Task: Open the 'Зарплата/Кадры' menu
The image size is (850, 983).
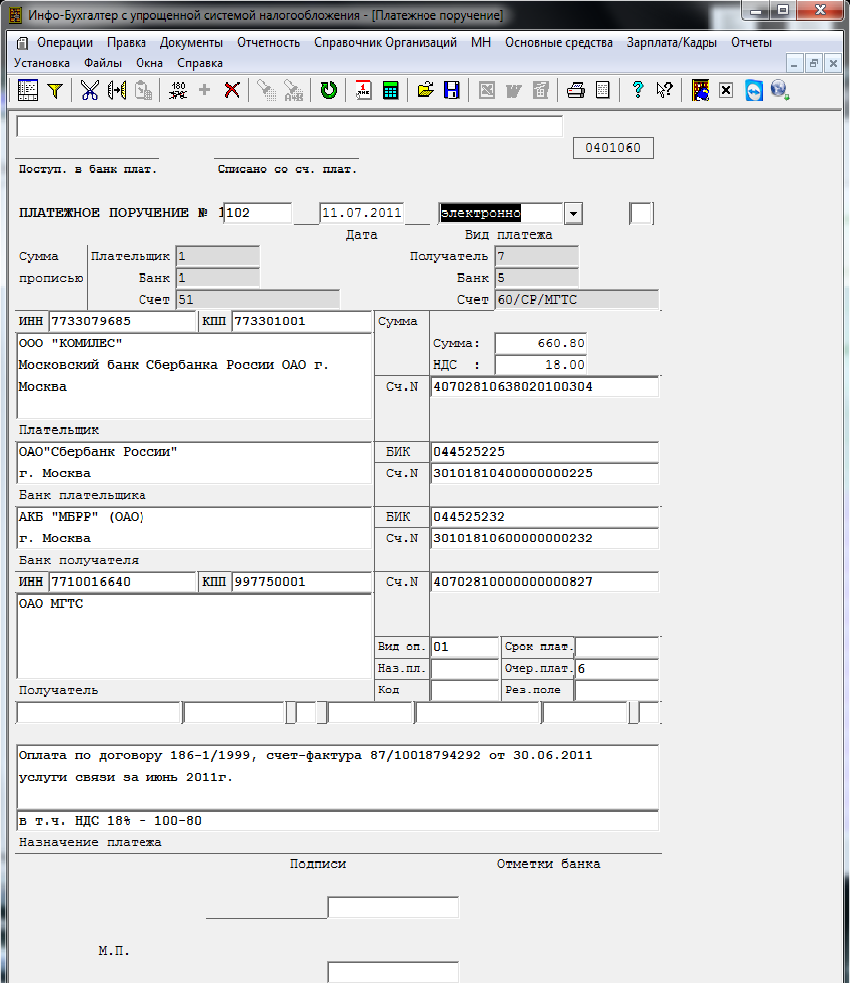Action: point(672,42)
